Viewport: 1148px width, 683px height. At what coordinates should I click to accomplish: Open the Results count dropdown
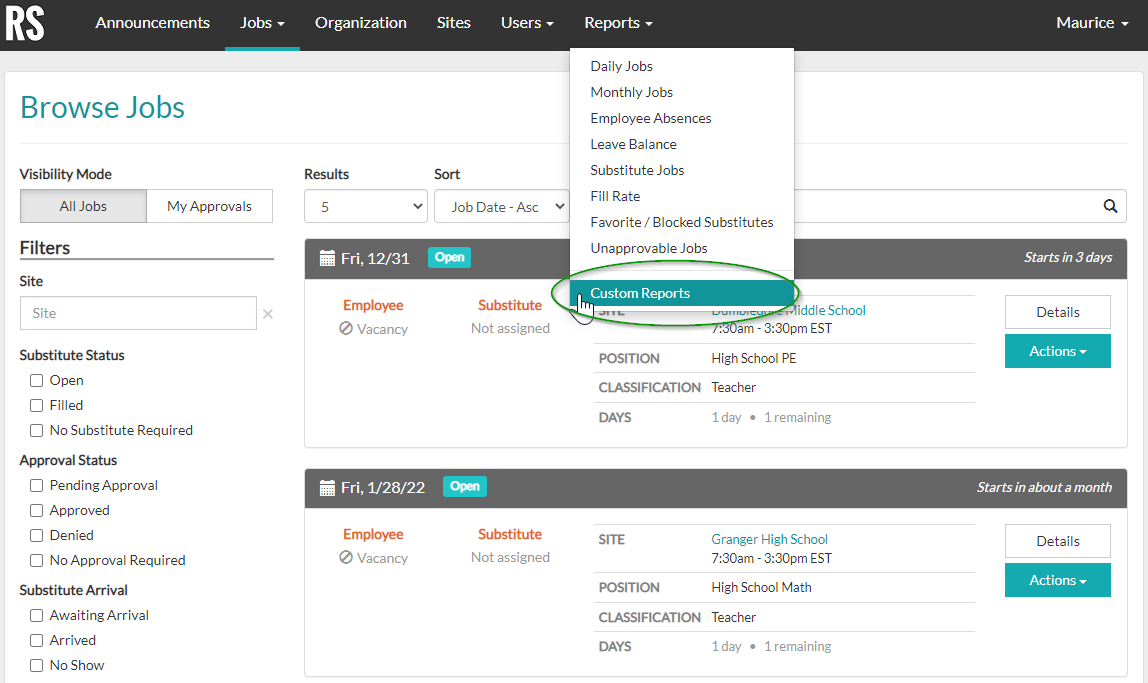(x=366, y=206)
